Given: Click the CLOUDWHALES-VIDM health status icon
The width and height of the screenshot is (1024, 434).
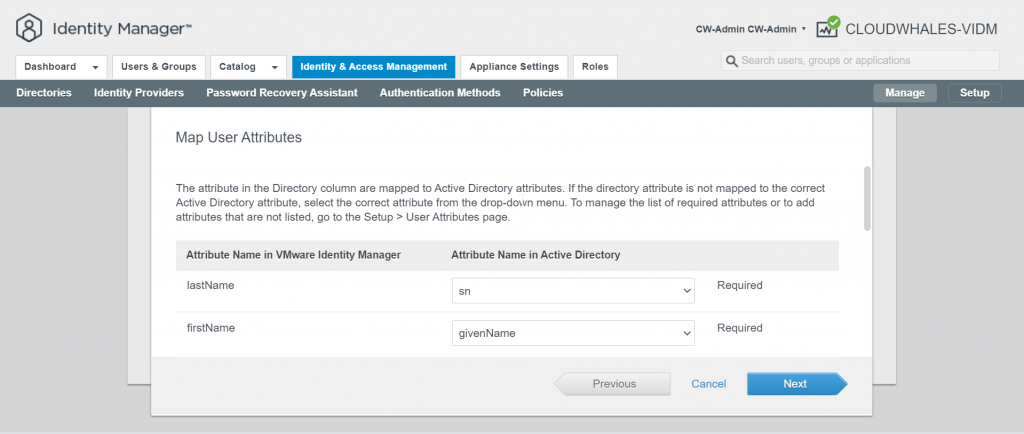Looking at the screenshot, I should (x=827, y=27).
